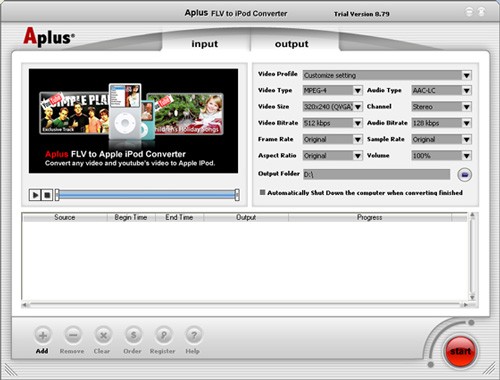Click file list scroll up arrow
Screen dimensions: 500x380
point(472,215)
